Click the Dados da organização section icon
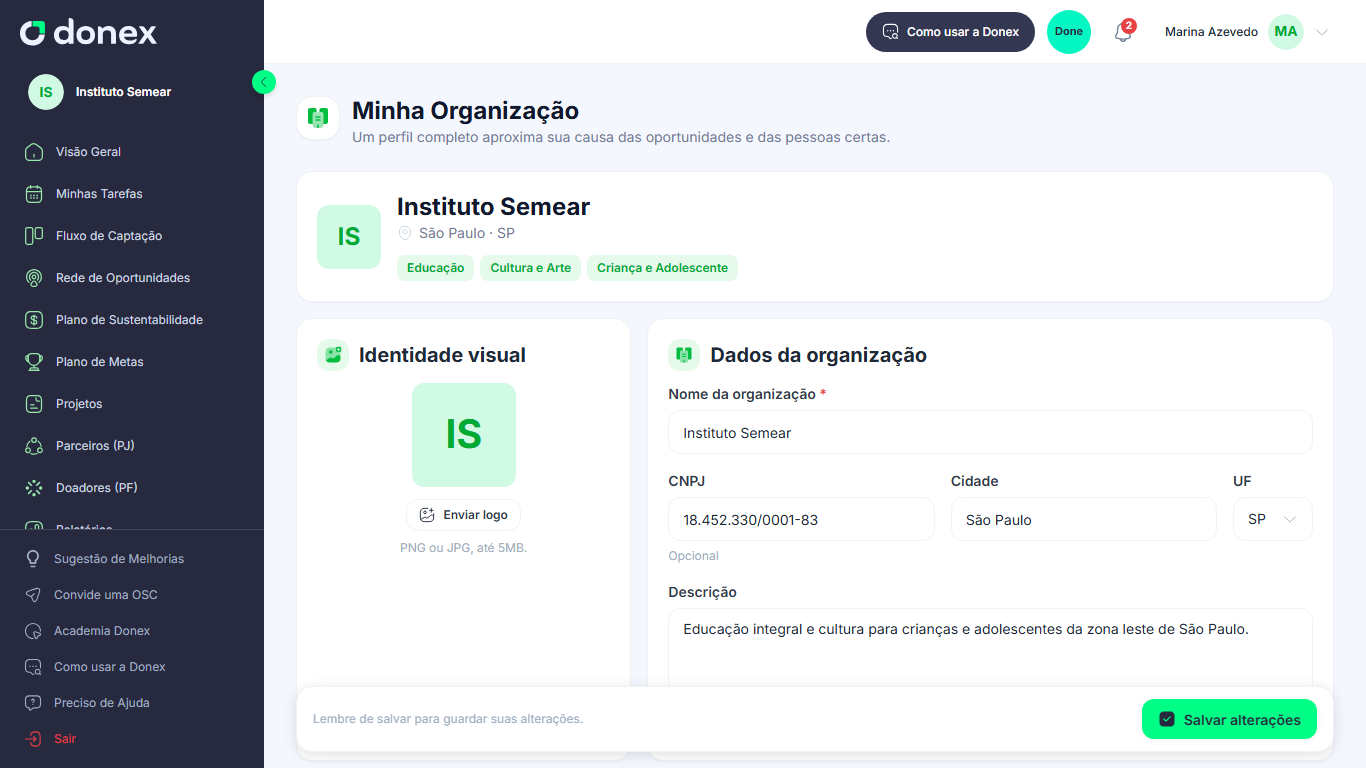Image resolution: width=1366 pixels, height=768 pixels. click(684, 355)
